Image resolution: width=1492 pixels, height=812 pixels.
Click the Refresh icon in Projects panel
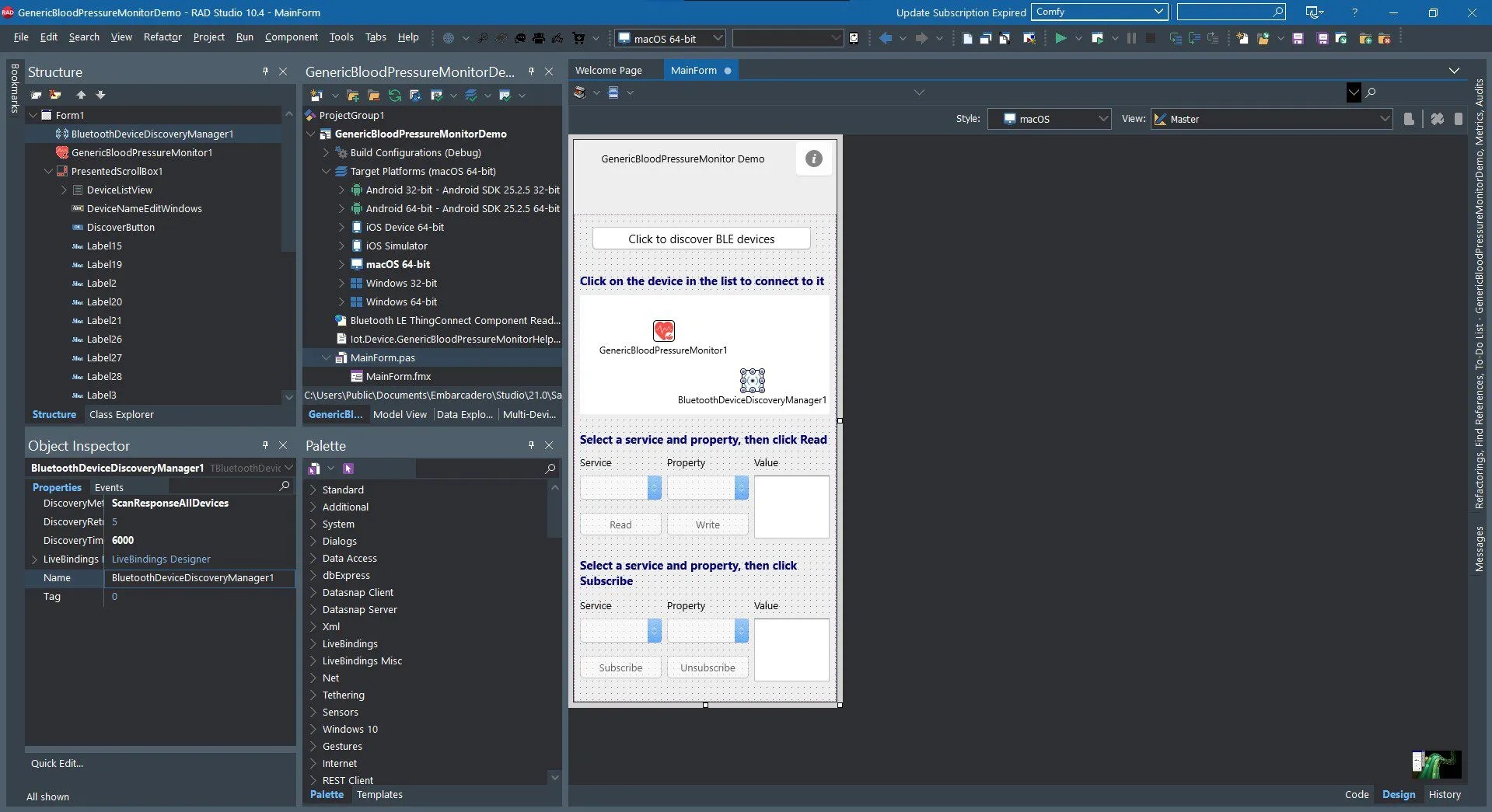coord(395,96)
